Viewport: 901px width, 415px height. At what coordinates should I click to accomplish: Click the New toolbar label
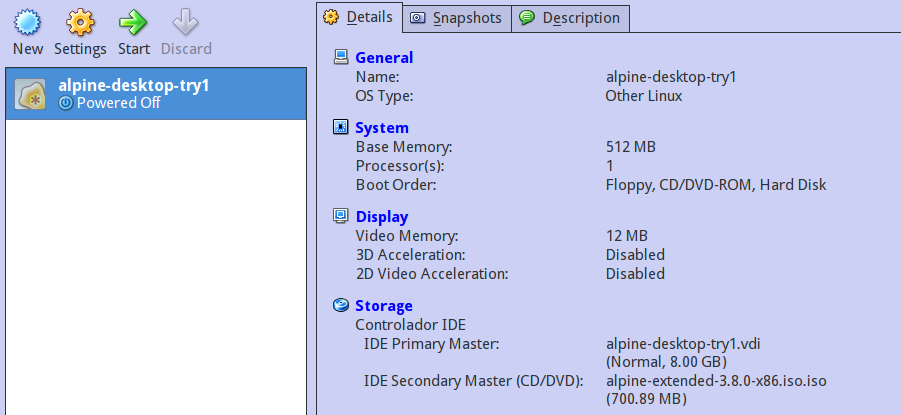28,49
